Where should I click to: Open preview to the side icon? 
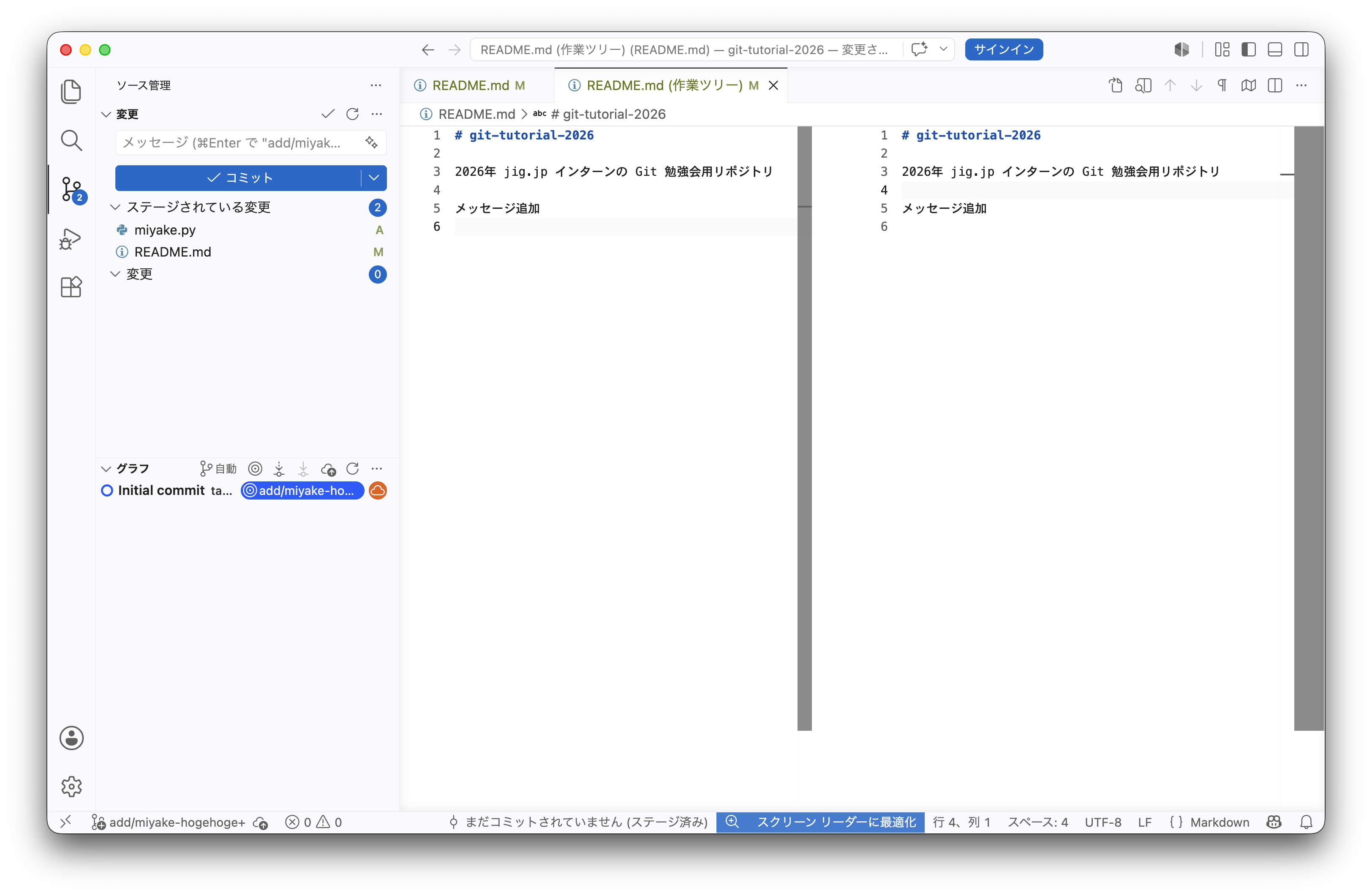1143,85
